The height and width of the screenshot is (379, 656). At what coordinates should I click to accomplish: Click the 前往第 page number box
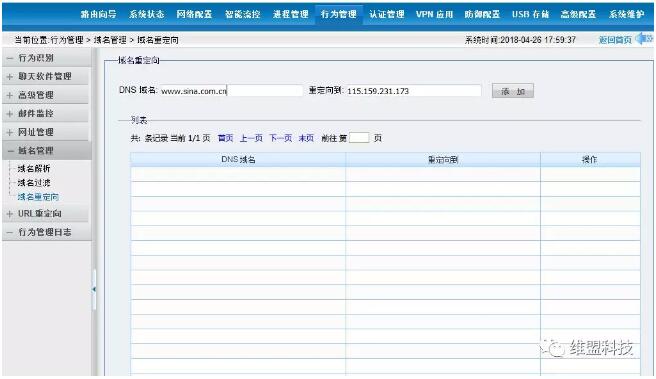[359, 138]
